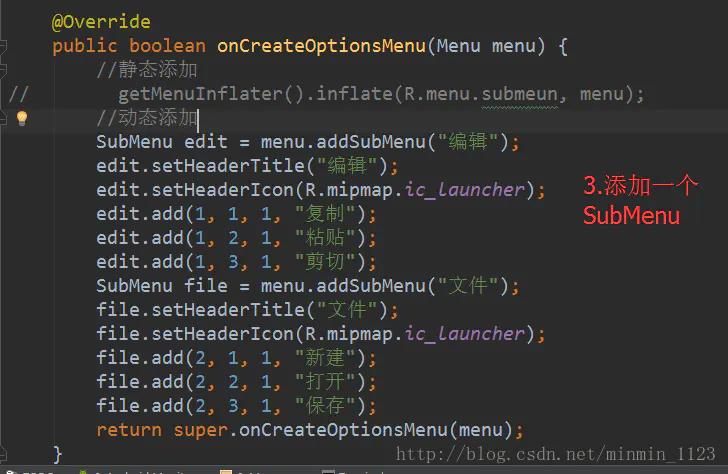Click the '//静态添加' comment
The height and width of the screenshot is (474, 728).
click(x=147, y=70)
